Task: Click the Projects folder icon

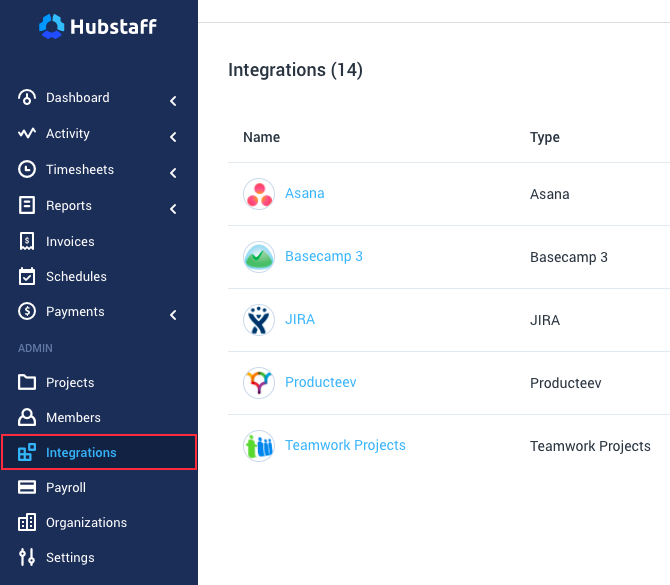Action: [27, 382]
